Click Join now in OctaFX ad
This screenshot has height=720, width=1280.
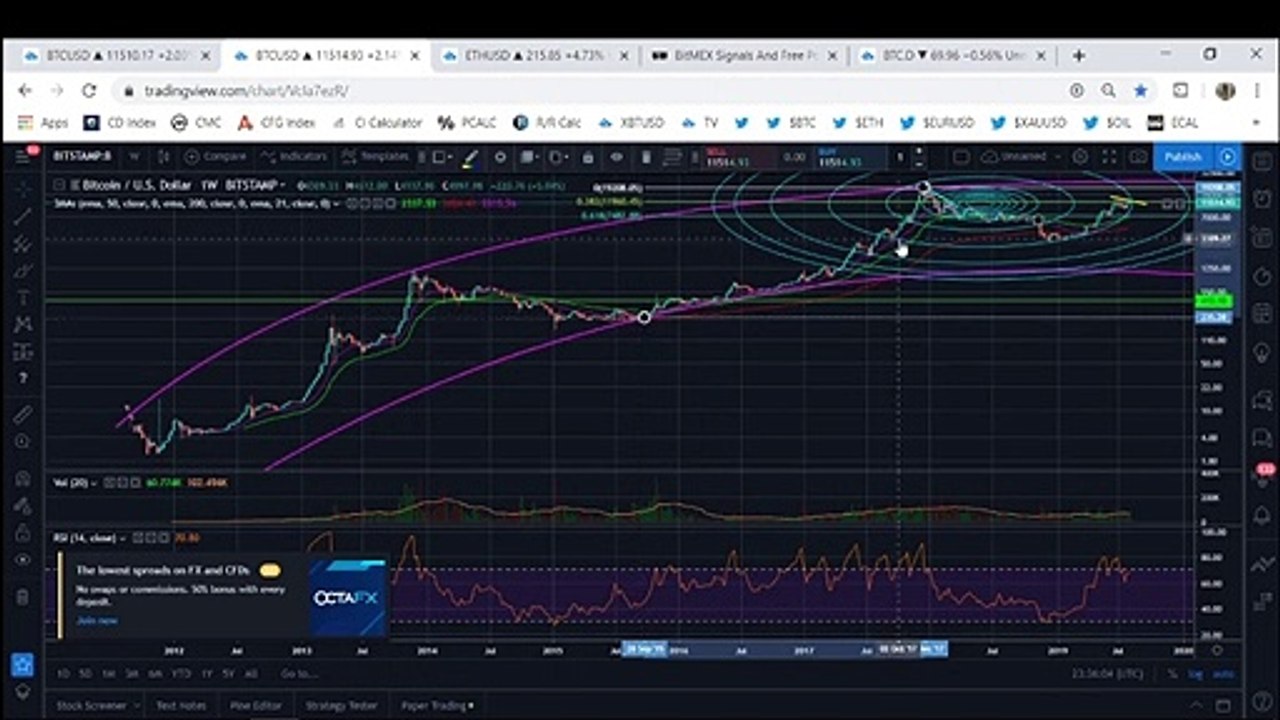[x=97, y=621]
